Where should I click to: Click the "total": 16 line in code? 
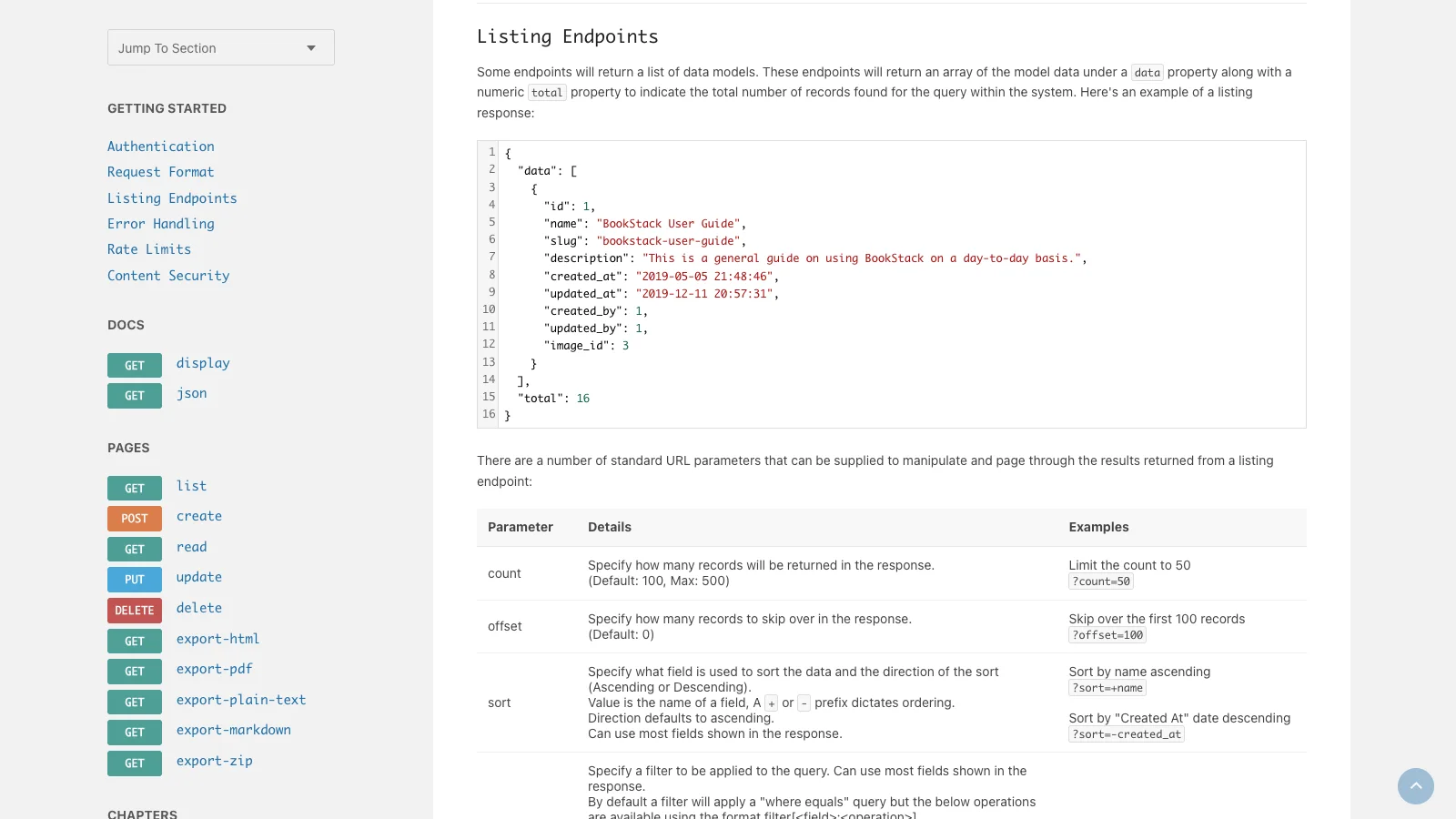(x=553, y=399)
